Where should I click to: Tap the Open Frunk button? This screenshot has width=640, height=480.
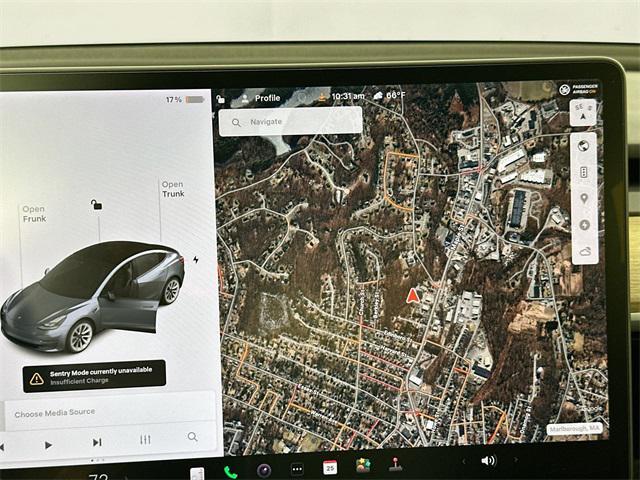[34, 214]
